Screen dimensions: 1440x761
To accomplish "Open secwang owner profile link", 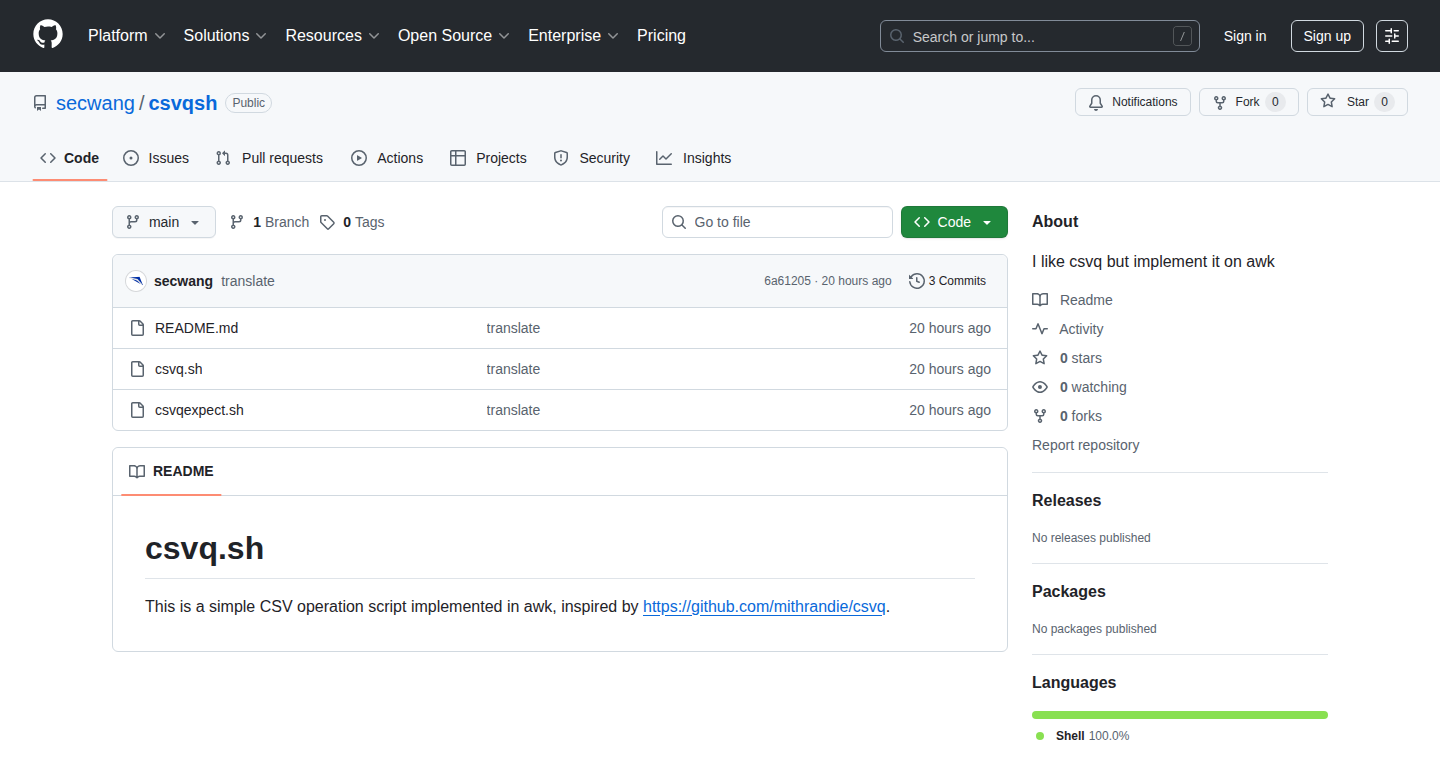I will point(95,103).
